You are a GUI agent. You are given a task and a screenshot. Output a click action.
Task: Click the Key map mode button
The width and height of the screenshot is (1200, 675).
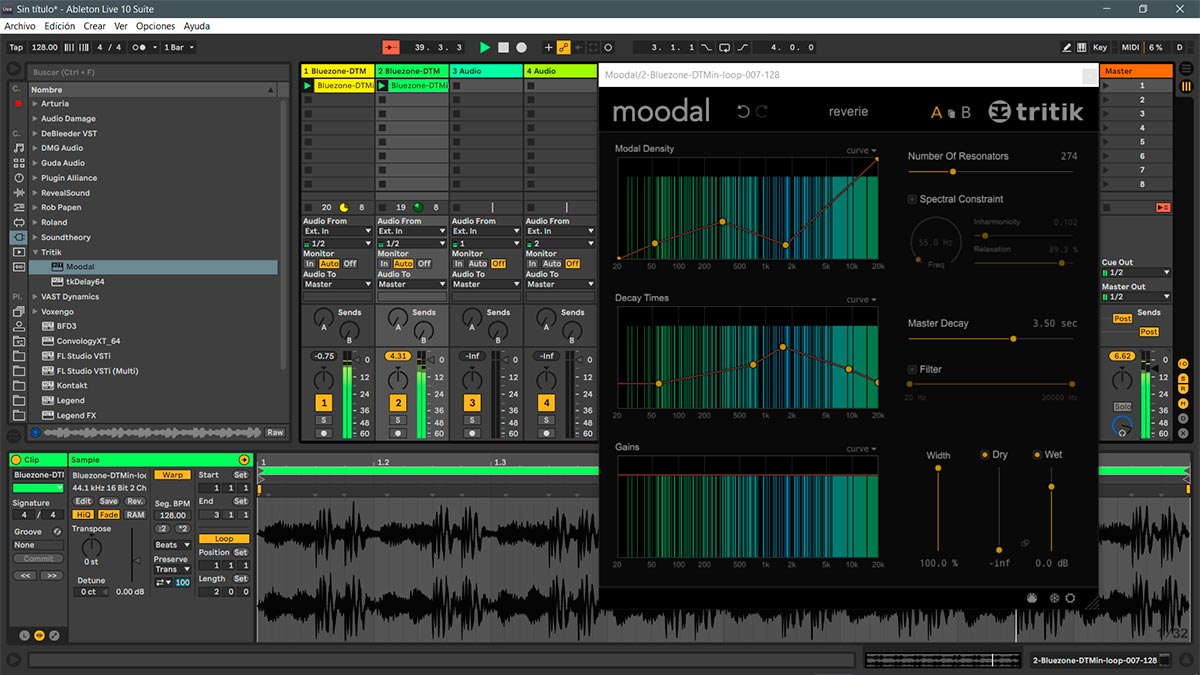1100,47
